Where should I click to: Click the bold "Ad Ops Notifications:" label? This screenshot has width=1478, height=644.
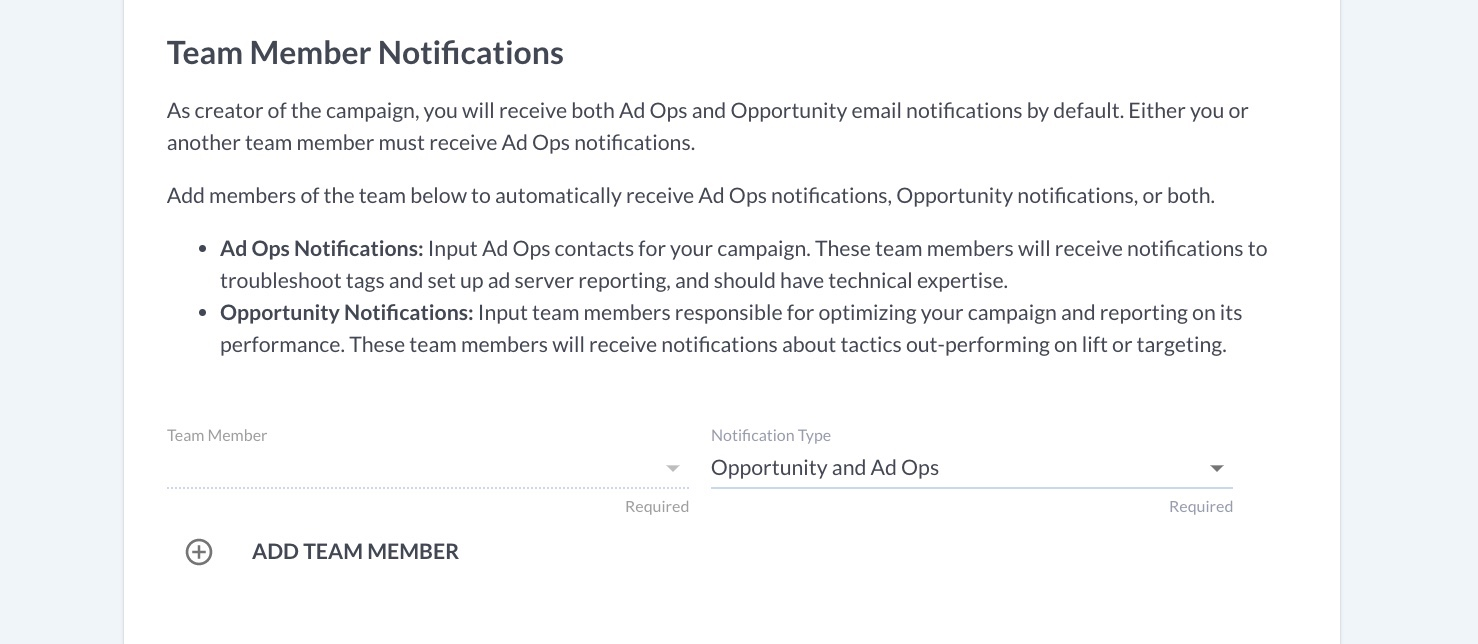coord(322,249)
